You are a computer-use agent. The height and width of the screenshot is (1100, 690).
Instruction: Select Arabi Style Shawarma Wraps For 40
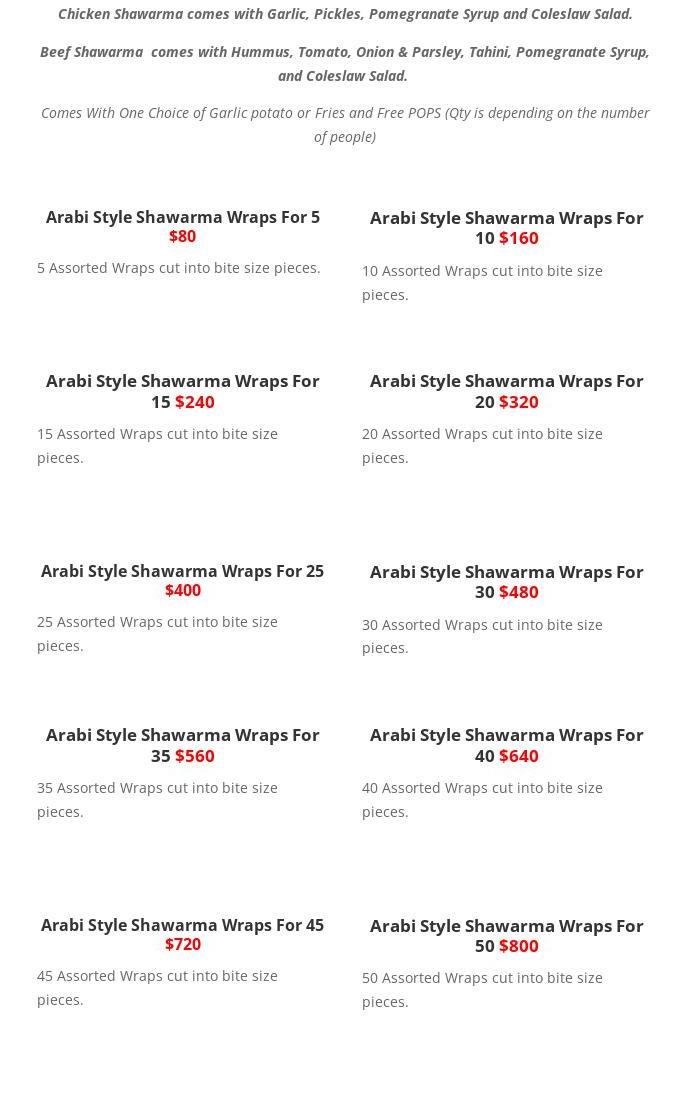click(506, 735)
